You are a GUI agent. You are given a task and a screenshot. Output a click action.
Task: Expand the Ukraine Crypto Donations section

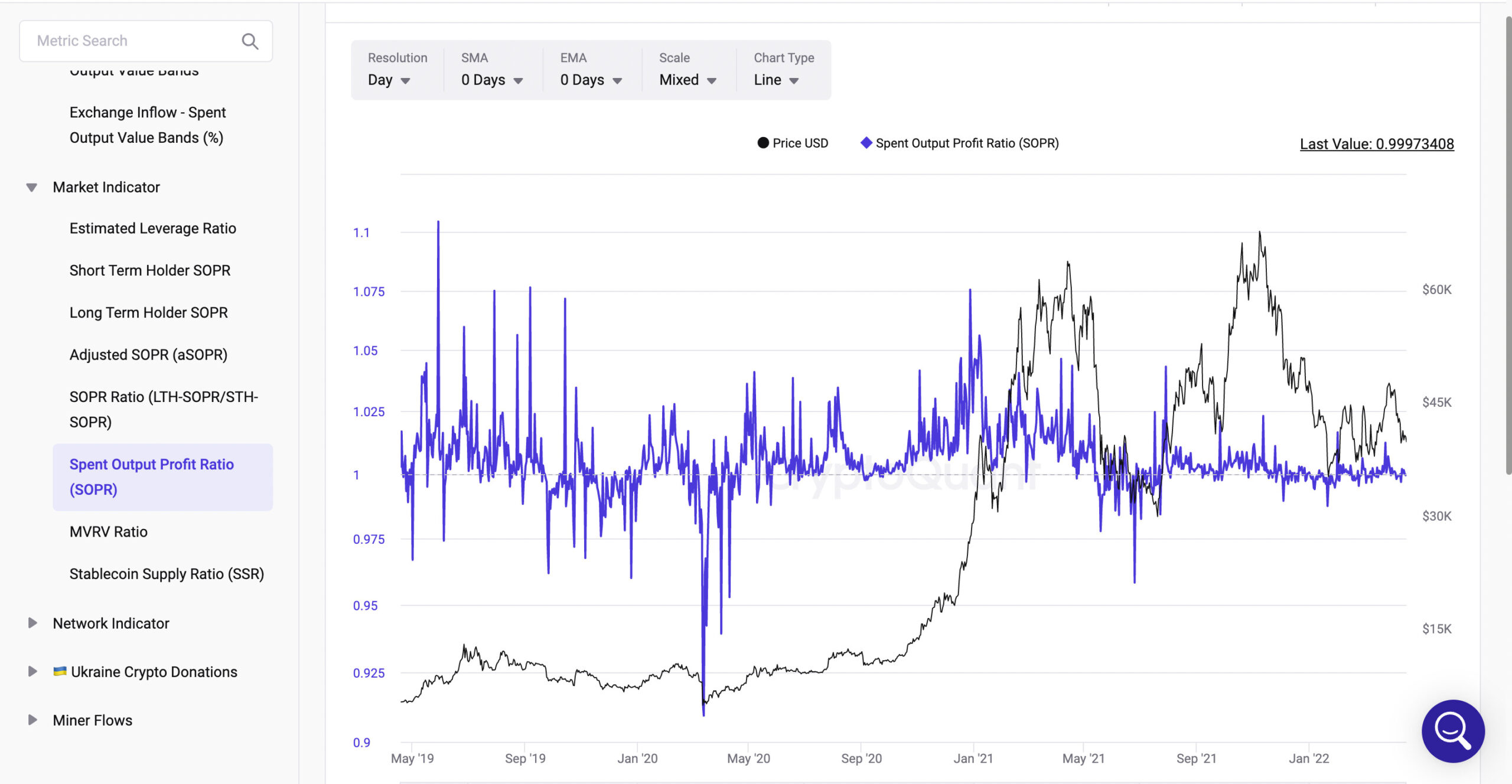[32, 671]
